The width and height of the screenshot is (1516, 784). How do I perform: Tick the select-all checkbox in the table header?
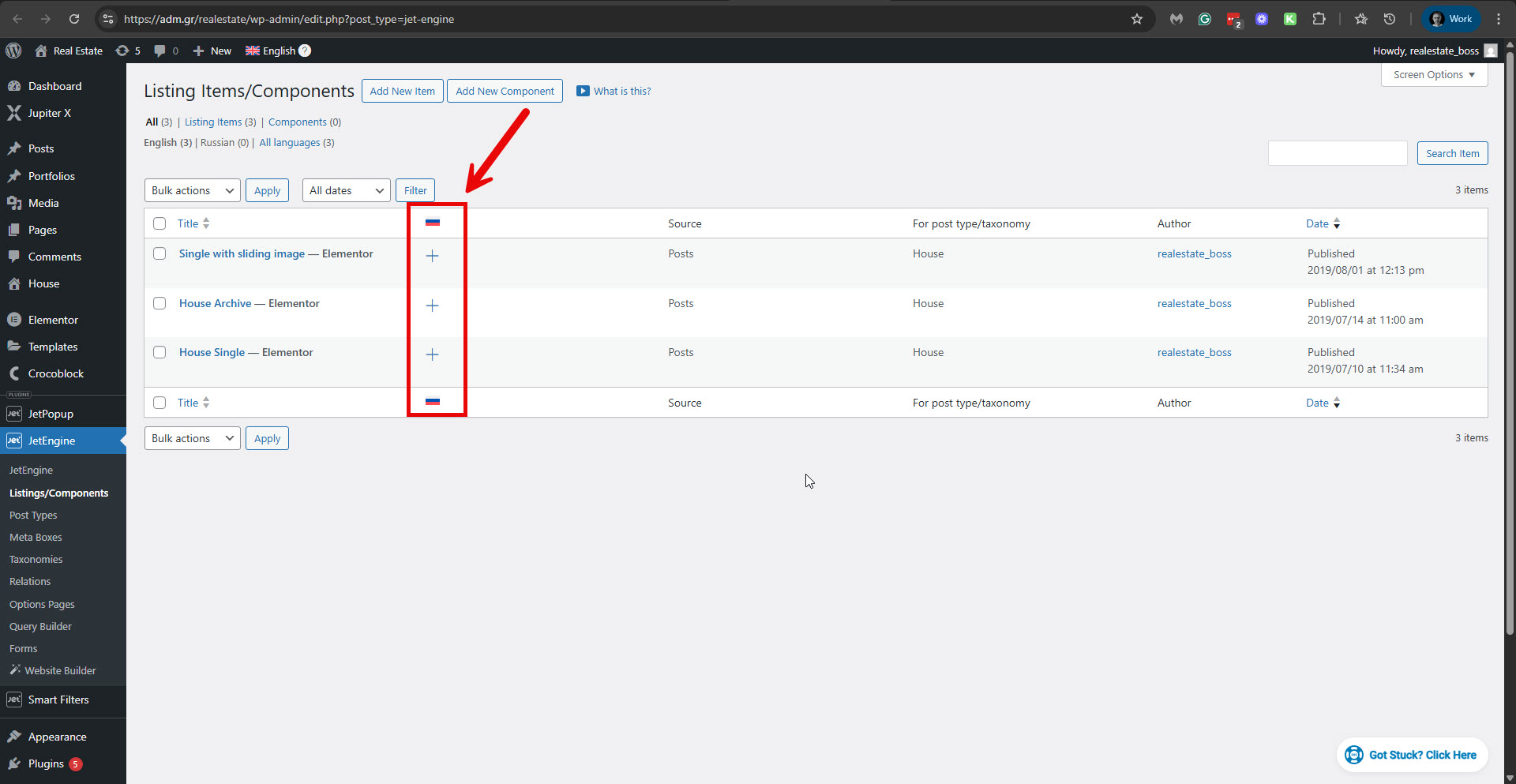(159, 223)
